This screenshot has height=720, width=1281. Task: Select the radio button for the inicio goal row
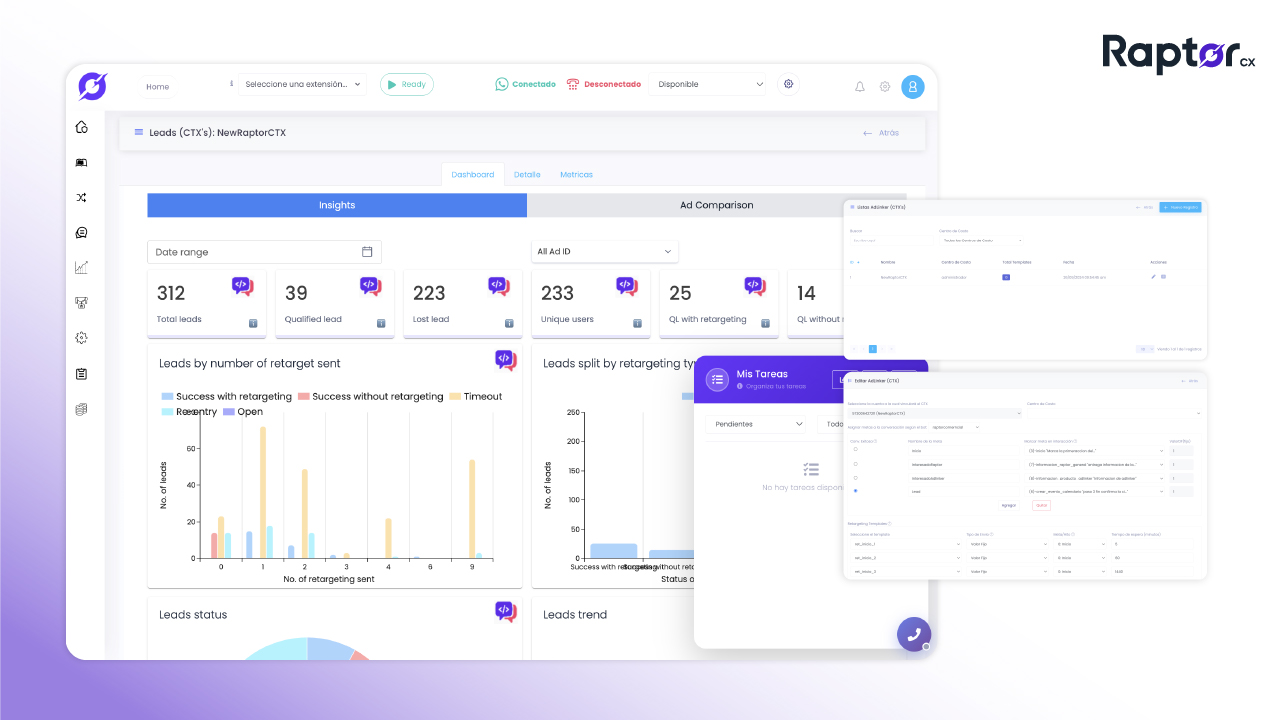point(855,449)
